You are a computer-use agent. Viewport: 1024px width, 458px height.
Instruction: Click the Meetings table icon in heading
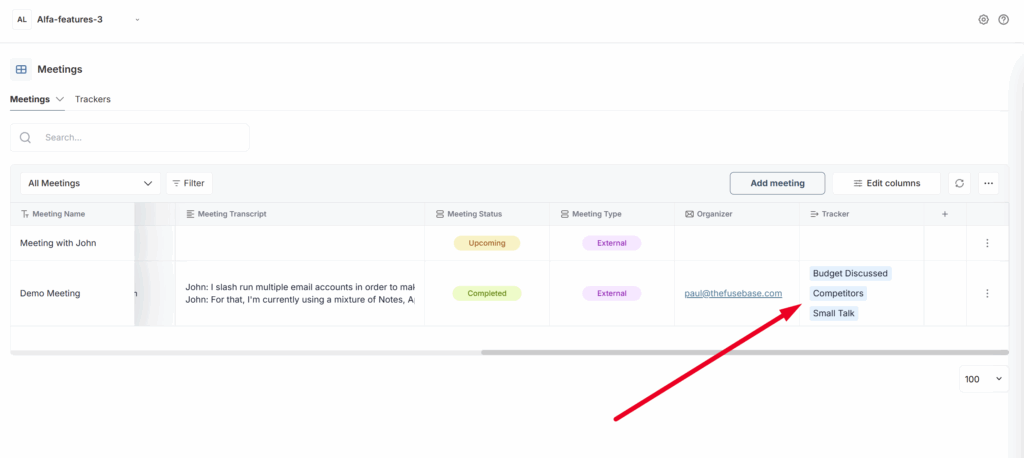click(21, 70)
